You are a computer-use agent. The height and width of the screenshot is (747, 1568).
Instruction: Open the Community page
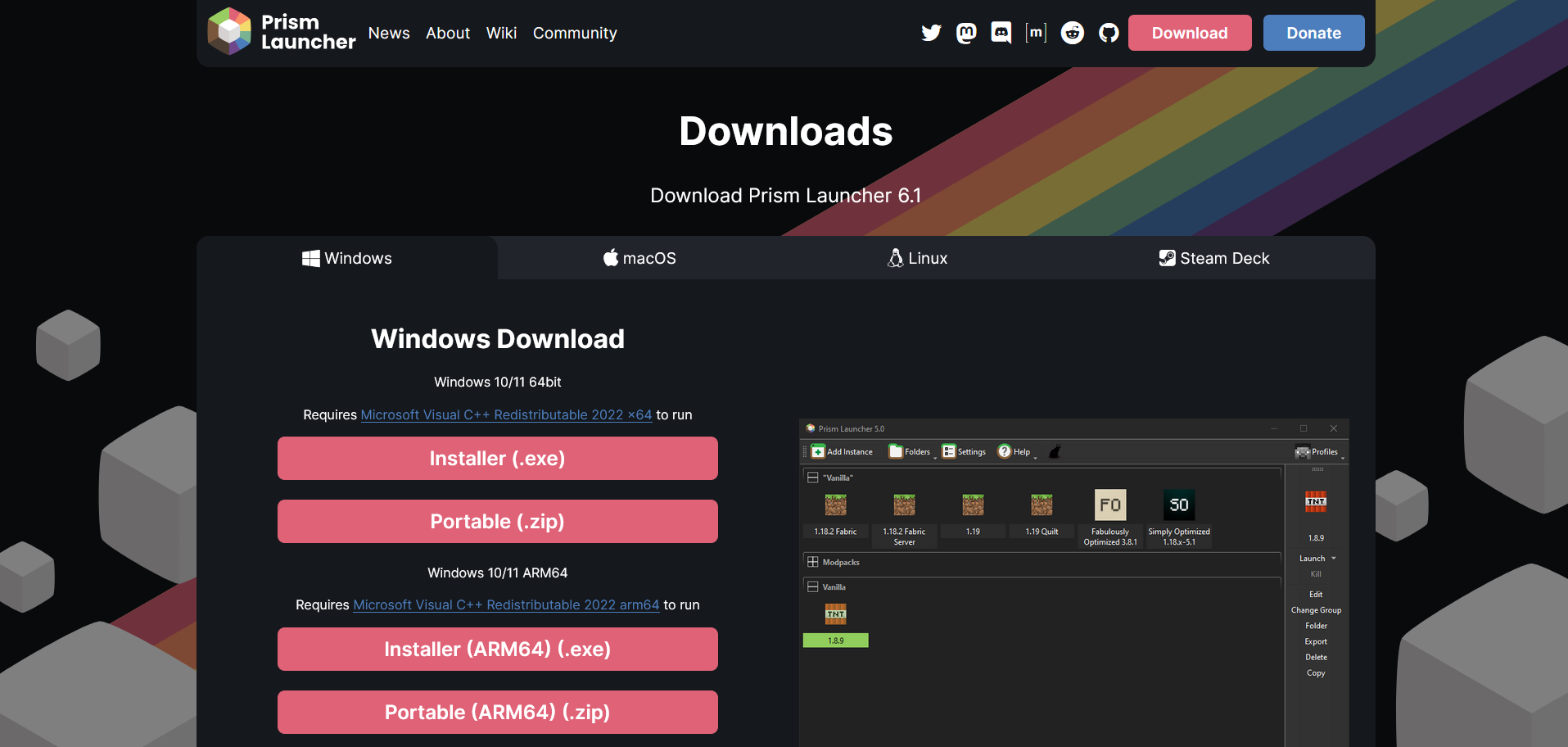click(x=575, y=33)
